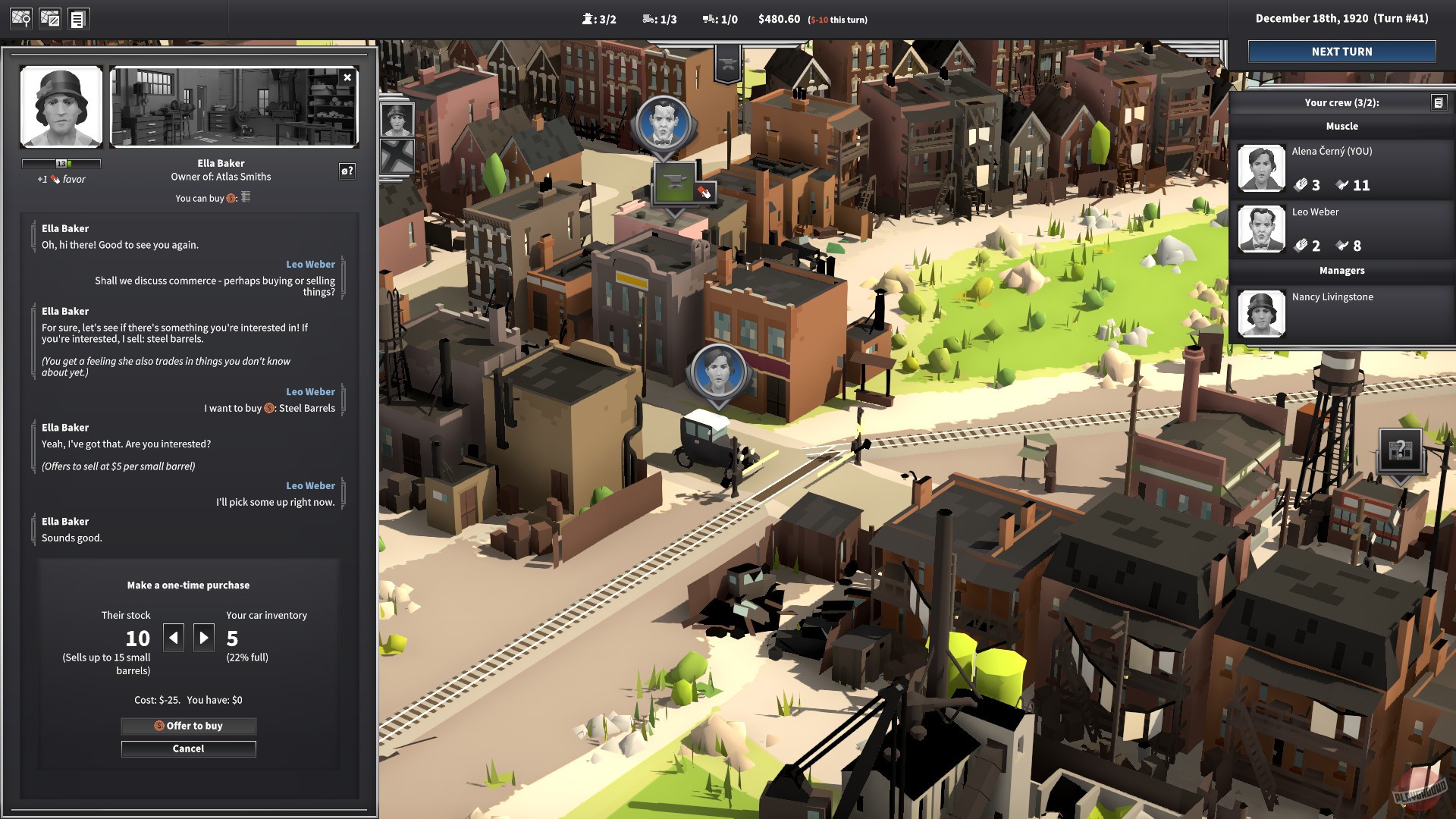1456x819 pixels.
Task: Click the Managers section header
Action: tap(1341, 271)
